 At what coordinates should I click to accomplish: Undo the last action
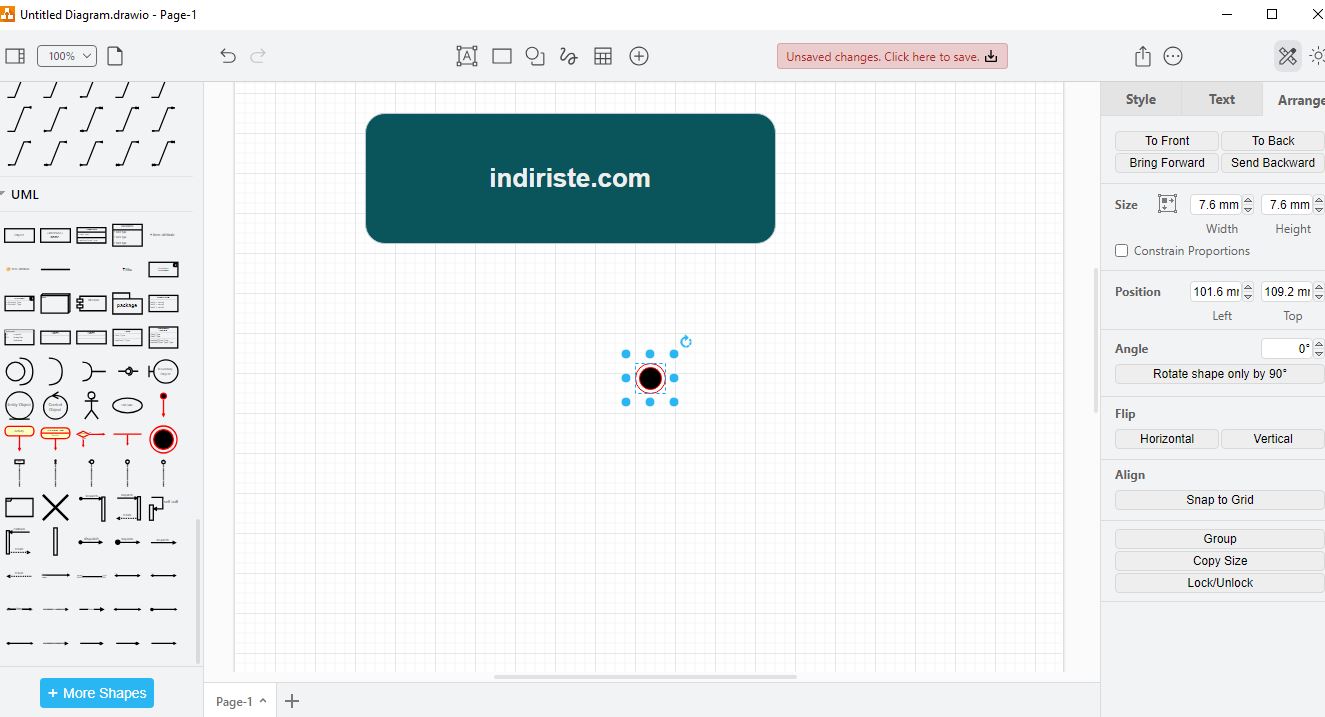228,56
